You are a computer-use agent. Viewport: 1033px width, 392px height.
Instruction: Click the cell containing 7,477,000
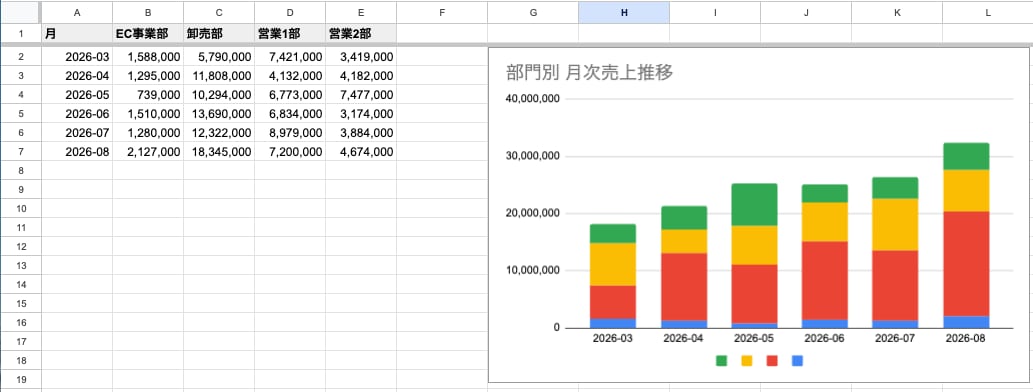point(362,96)
